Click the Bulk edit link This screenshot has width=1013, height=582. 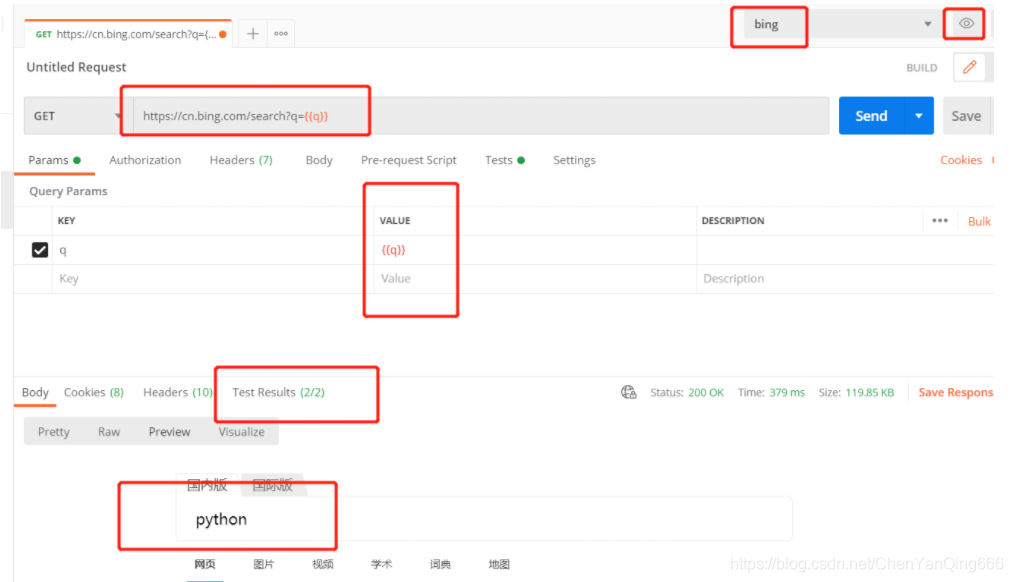[x=979, y=221]
